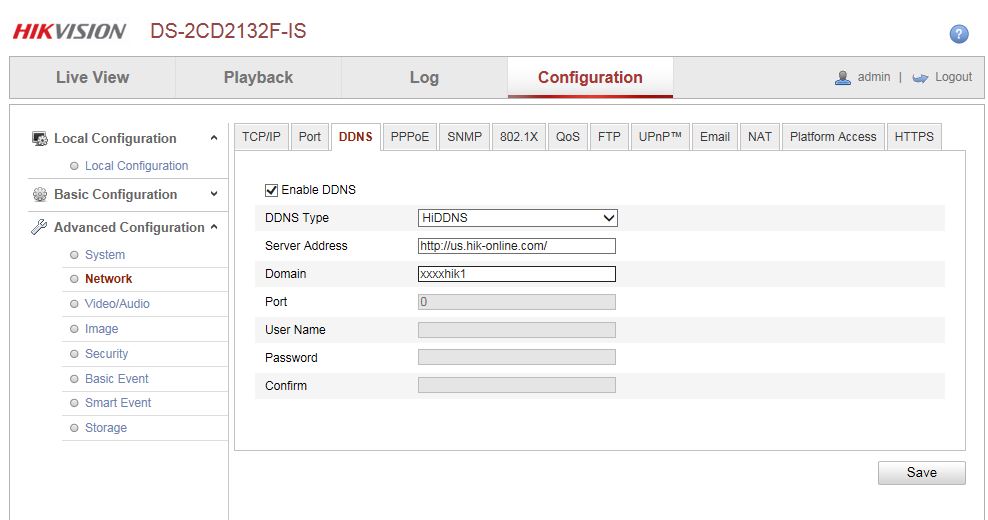The width and height of the screenshot is (988, 520).
Task: Select the HTTPS settings tab
Action: [914, 137]
